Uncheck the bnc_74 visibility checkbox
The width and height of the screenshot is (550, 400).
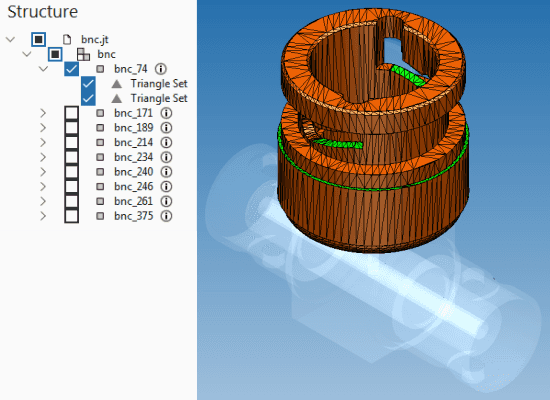[72, 69]
